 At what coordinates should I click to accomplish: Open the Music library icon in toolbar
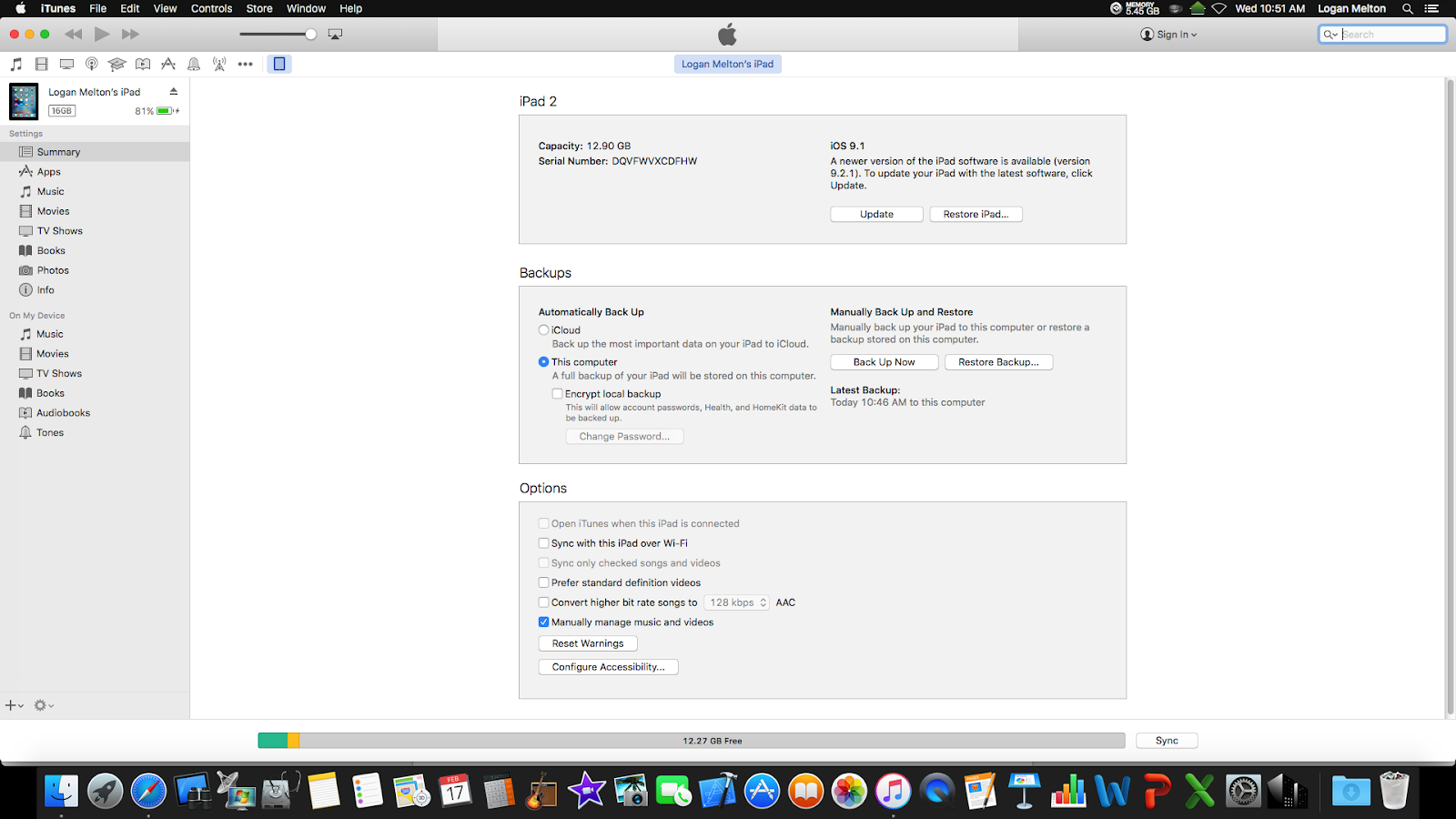15,64
